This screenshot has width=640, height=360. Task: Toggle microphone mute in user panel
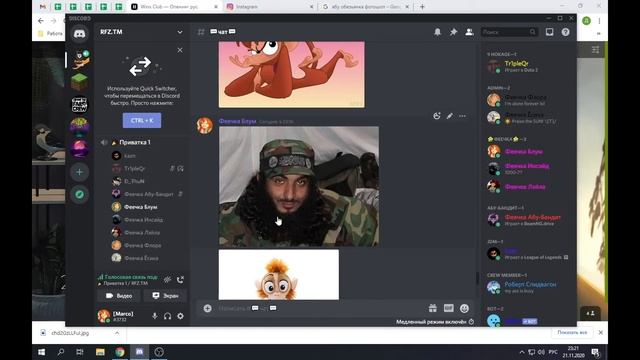(154, 316)
